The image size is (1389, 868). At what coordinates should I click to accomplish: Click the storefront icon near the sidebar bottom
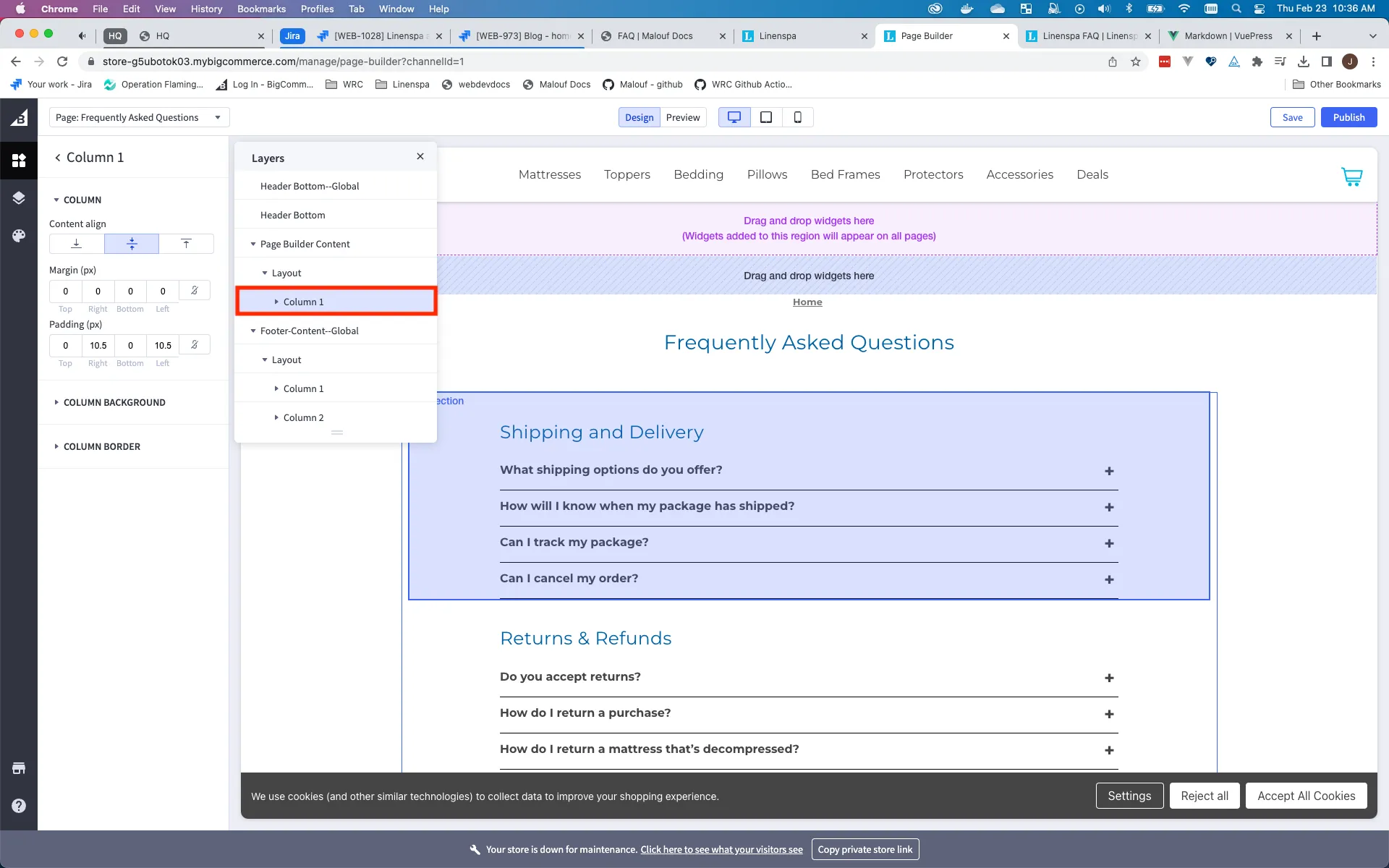click(x=19, y=767)
